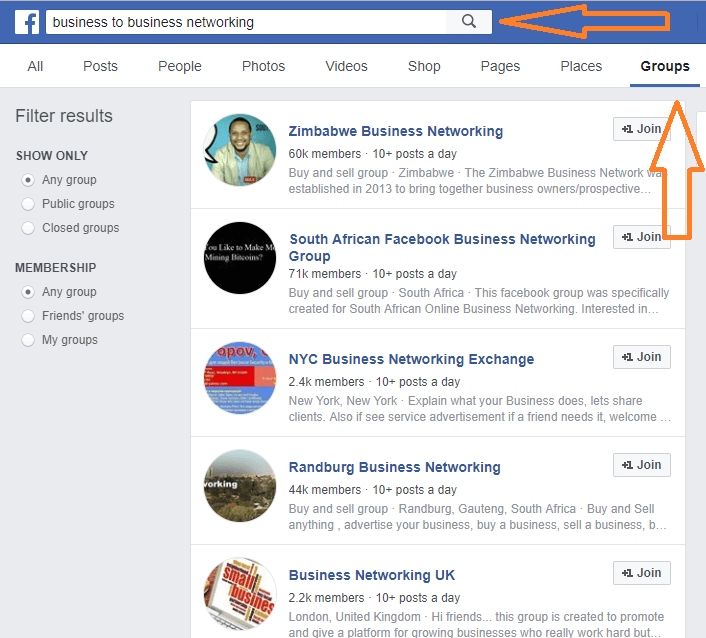706x638 pixels.
Task: Click the Zimbabwe Business Networking profile picture
Action: [240, 150]
